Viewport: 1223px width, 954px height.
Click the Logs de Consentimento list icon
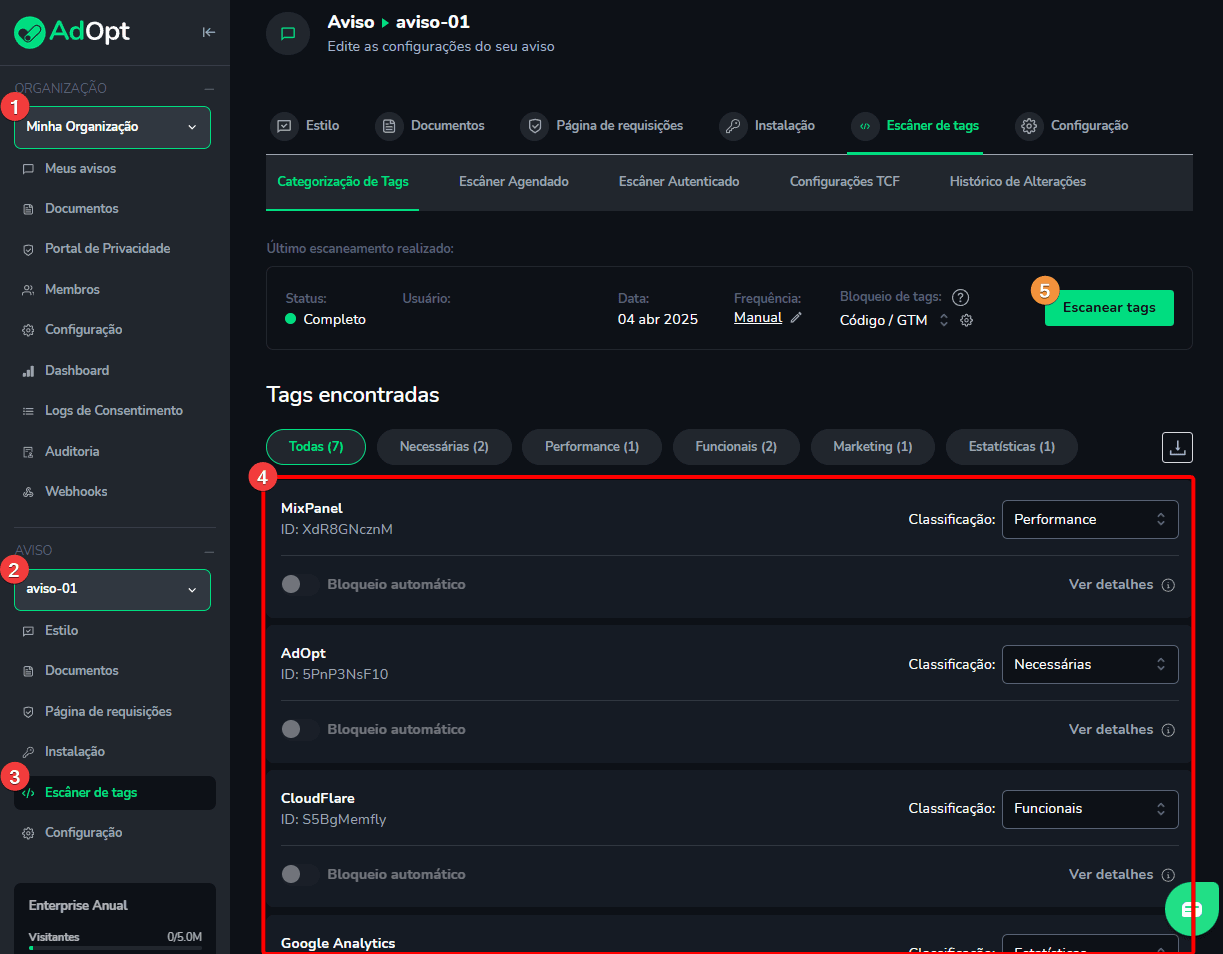[x=28, y=411]
